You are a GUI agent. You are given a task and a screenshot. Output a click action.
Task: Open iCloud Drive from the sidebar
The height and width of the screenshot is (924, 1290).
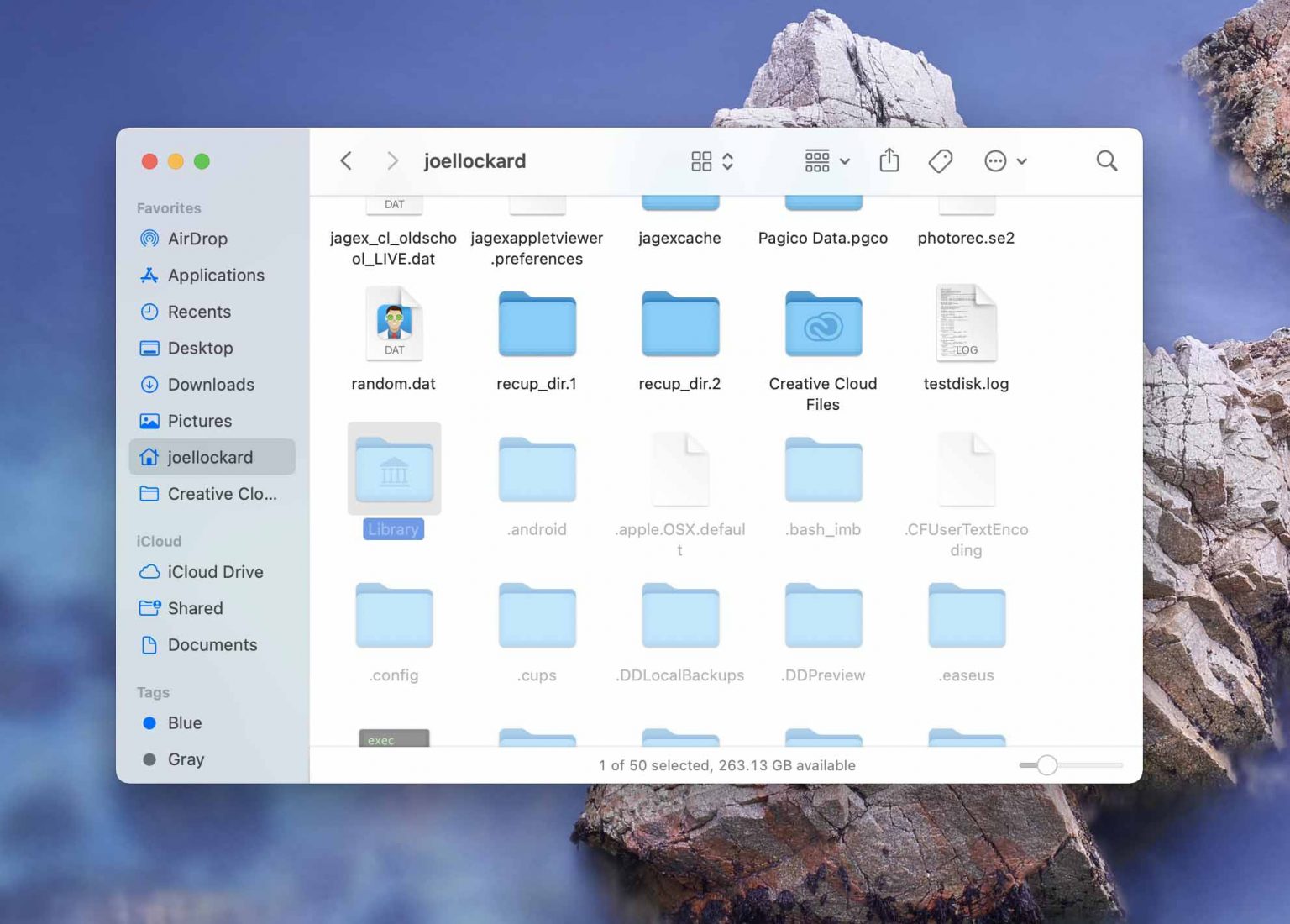pyautogui.click(x=214, y=572)
